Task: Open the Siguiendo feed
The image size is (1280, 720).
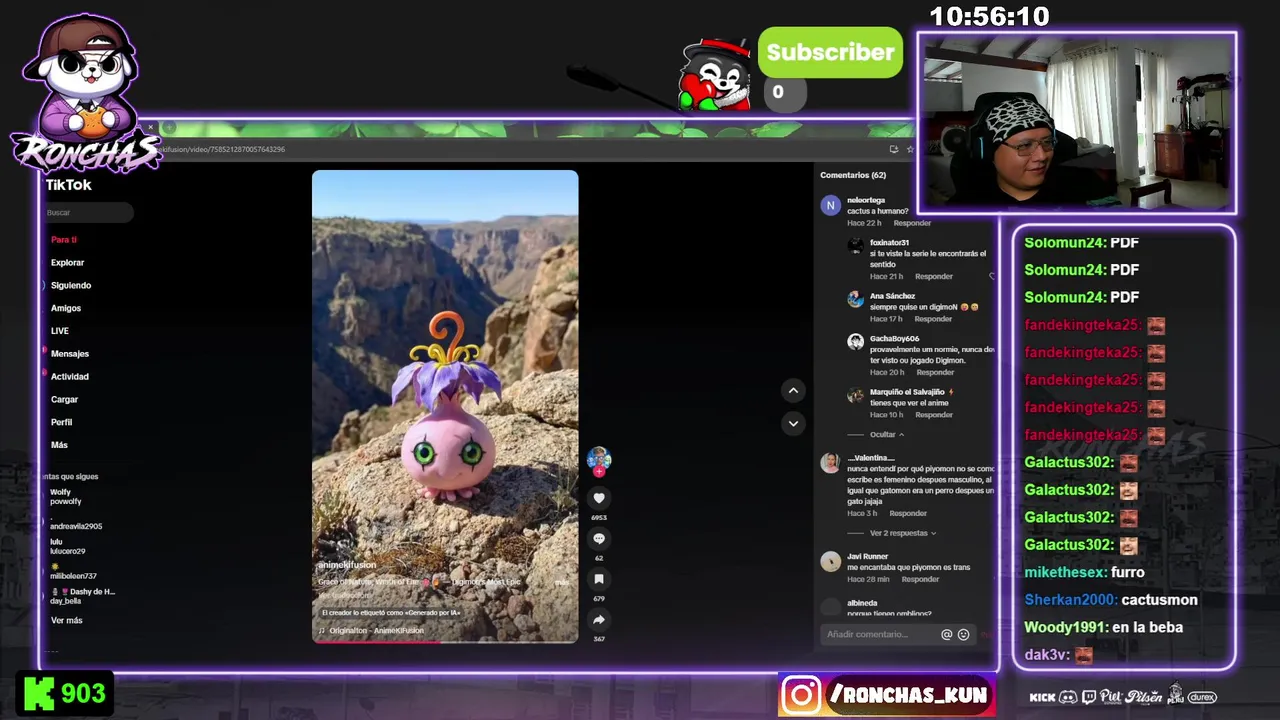Action: point(71,285)
